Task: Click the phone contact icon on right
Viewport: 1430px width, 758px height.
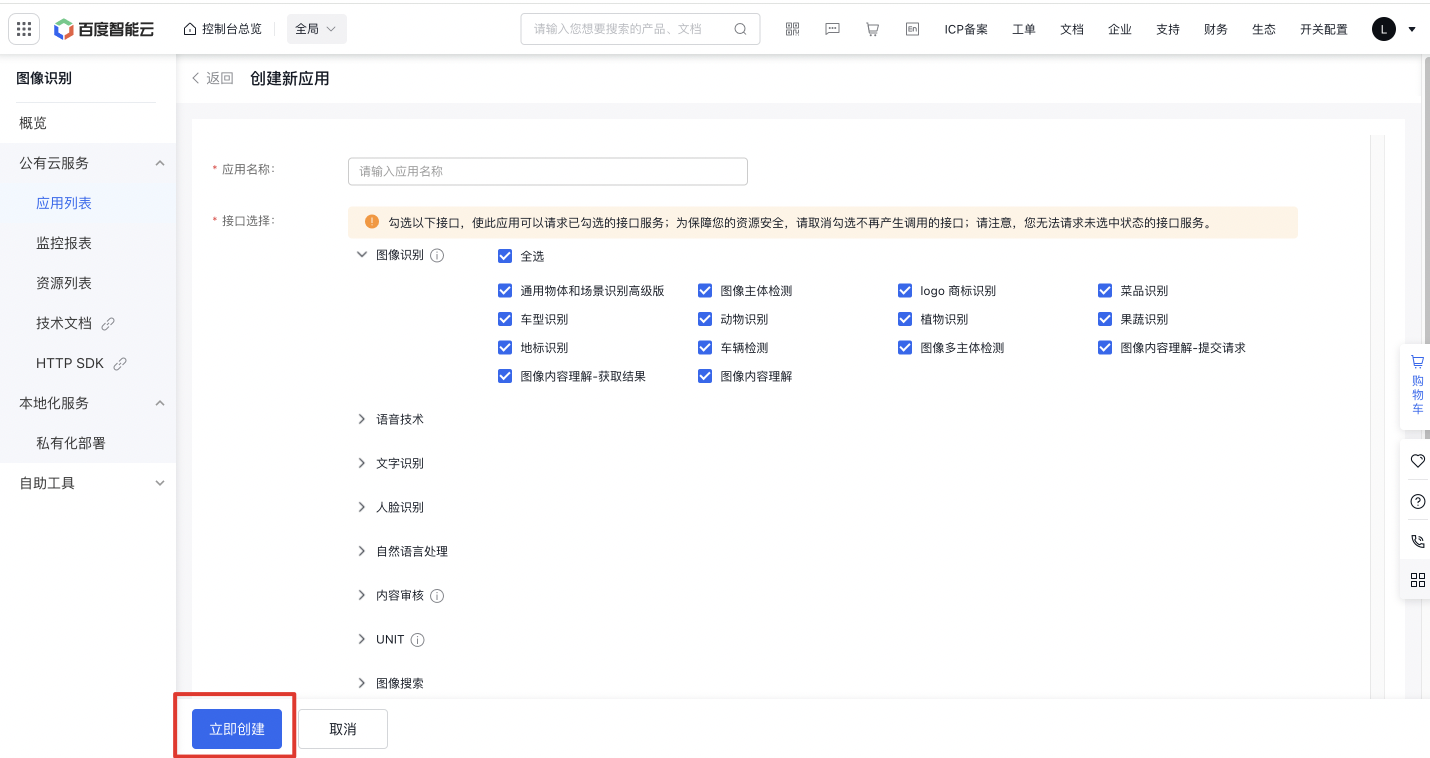Action: click(x=1417, y=541)
